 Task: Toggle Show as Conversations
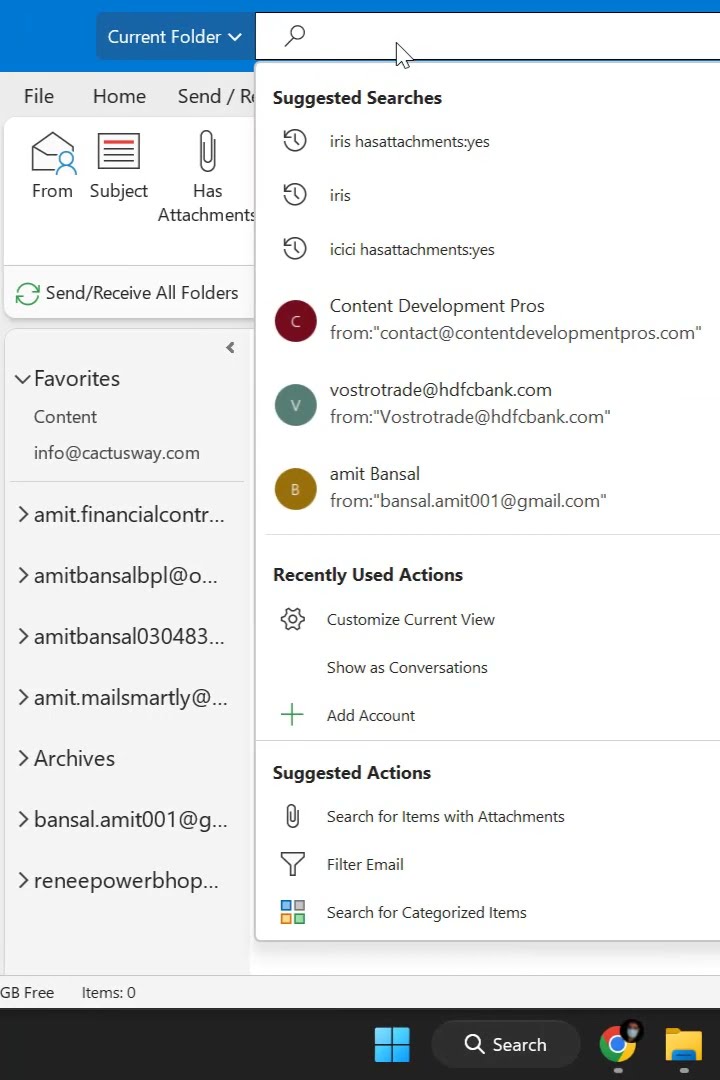coord(407,668)
